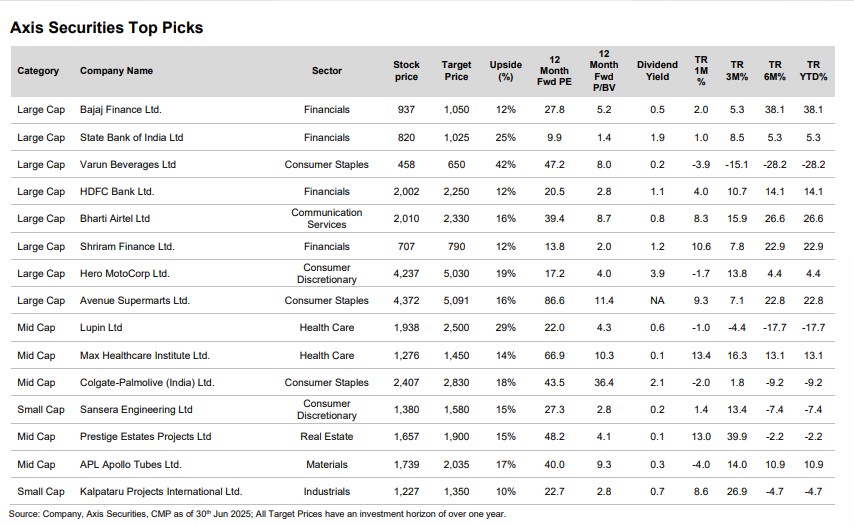Screen dimensions: 854x526
Task: Click Communication Services sector cell
Action: 326,218
